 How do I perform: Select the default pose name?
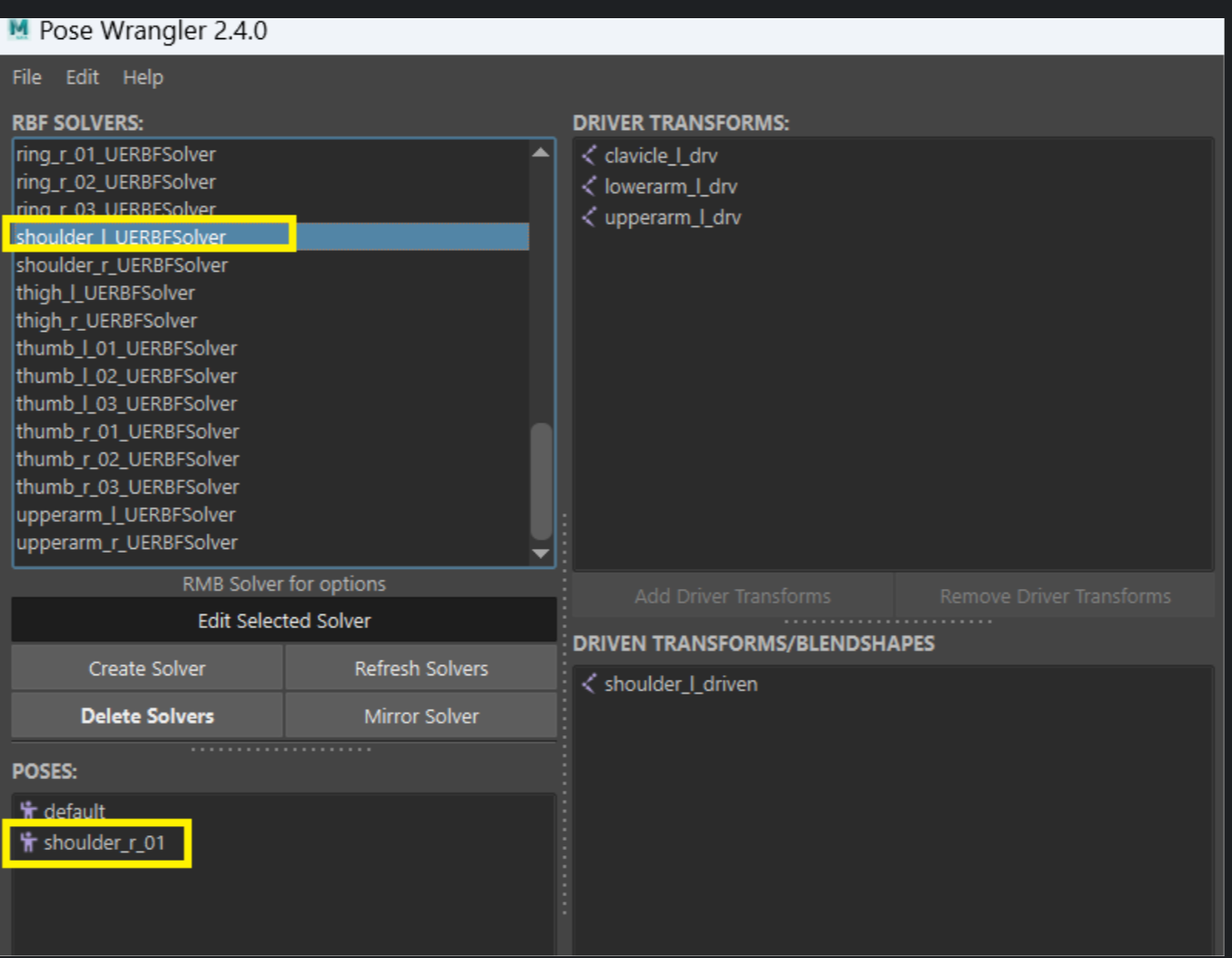click(x=75, y=811)
